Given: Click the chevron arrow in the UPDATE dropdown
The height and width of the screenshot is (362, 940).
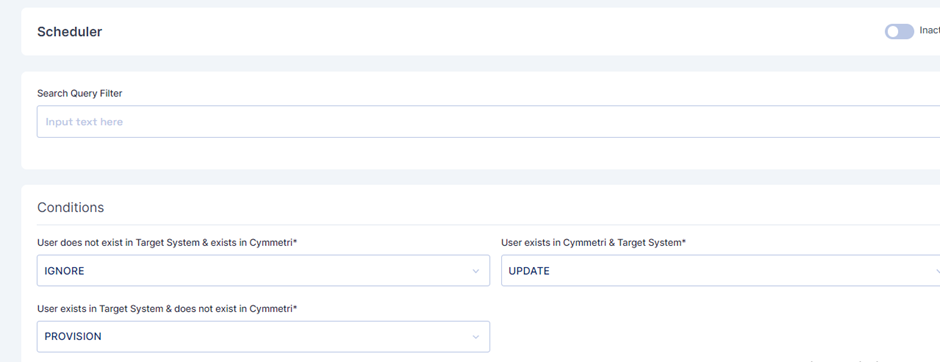Looking at the screenshot, I should click(936, 271).
